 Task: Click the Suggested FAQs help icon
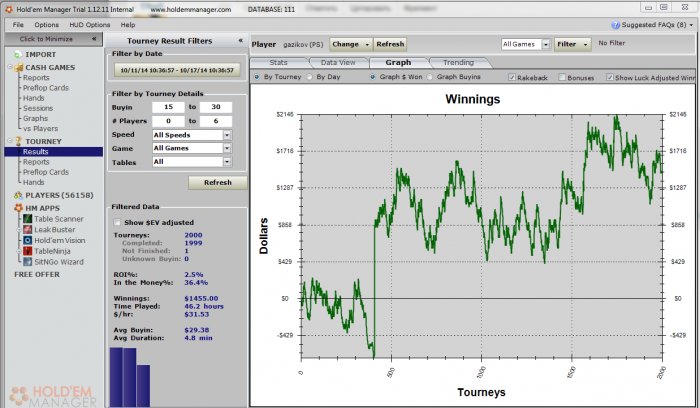coord(615,25)
